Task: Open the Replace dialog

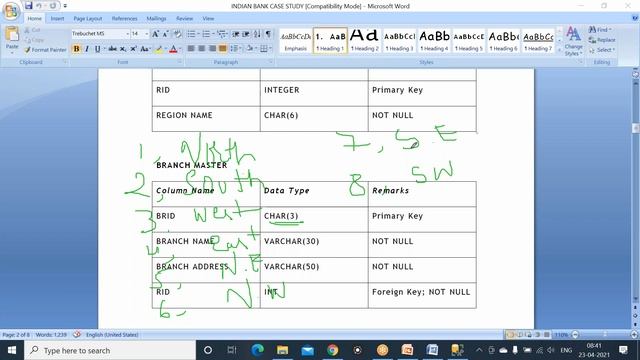Action: (x=602, y=40)
